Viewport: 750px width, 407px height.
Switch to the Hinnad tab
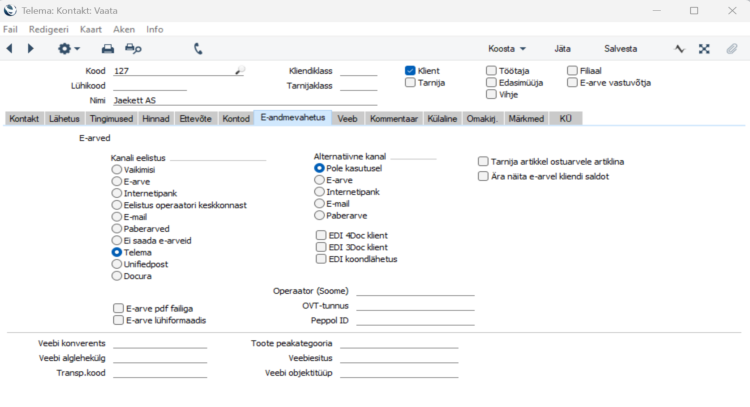156,119
